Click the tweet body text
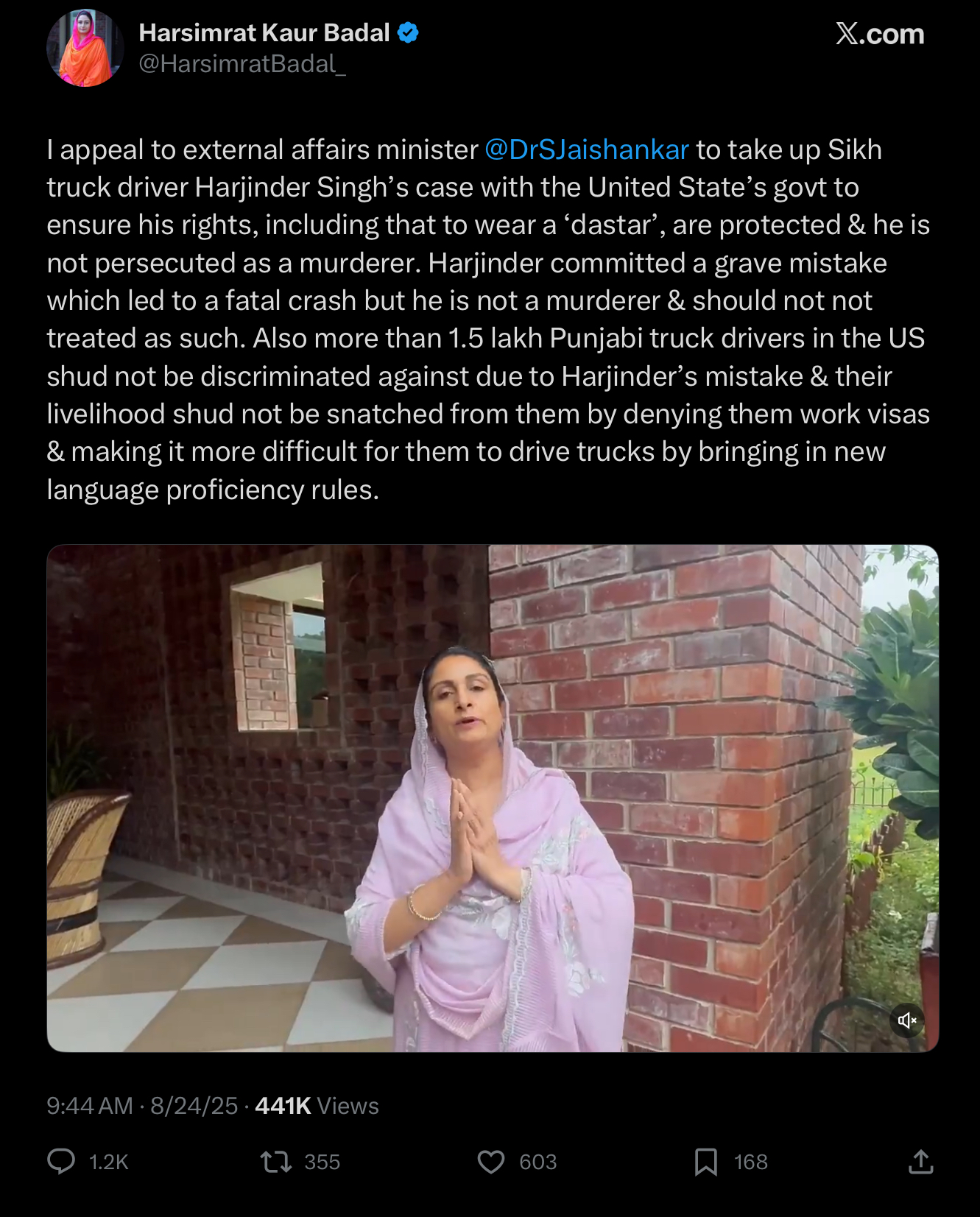This screenshot has height=1217, width=980. coord(489,320)
